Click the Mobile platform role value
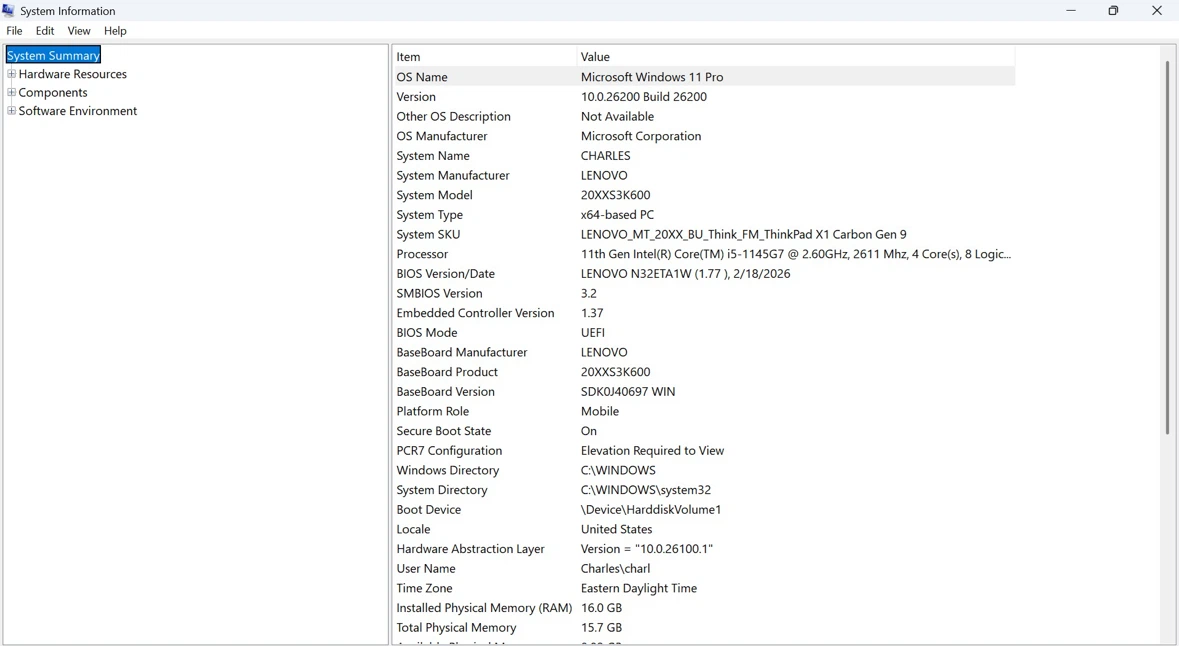Viewport: 1179px width, 646px height. coord(600,411)
